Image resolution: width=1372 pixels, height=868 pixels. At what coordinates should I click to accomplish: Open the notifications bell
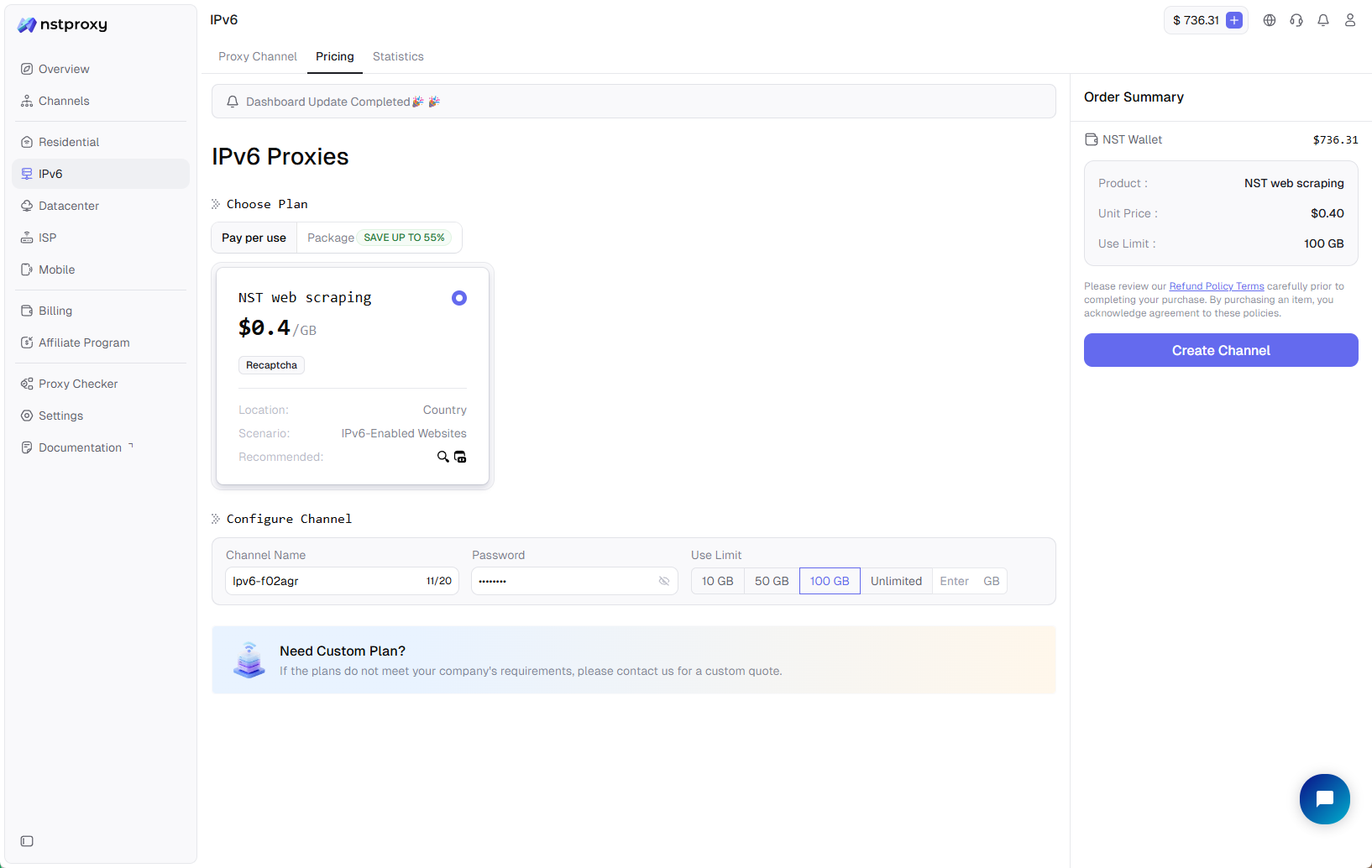tap(1323, 20)
